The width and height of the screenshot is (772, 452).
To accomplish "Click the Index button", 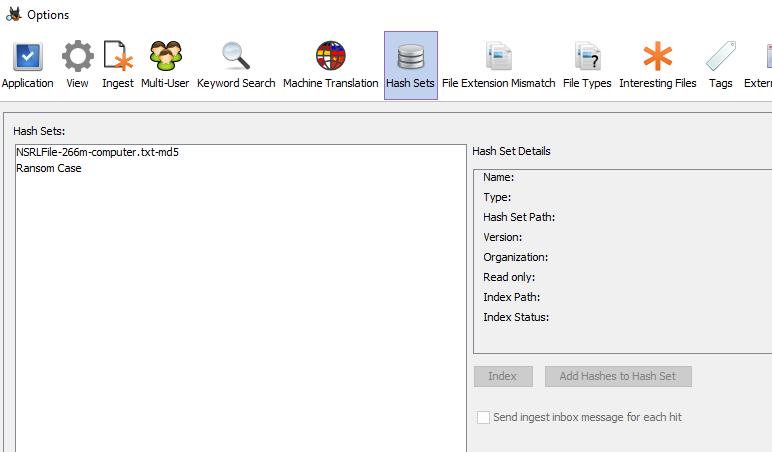I will pos(502,376).
